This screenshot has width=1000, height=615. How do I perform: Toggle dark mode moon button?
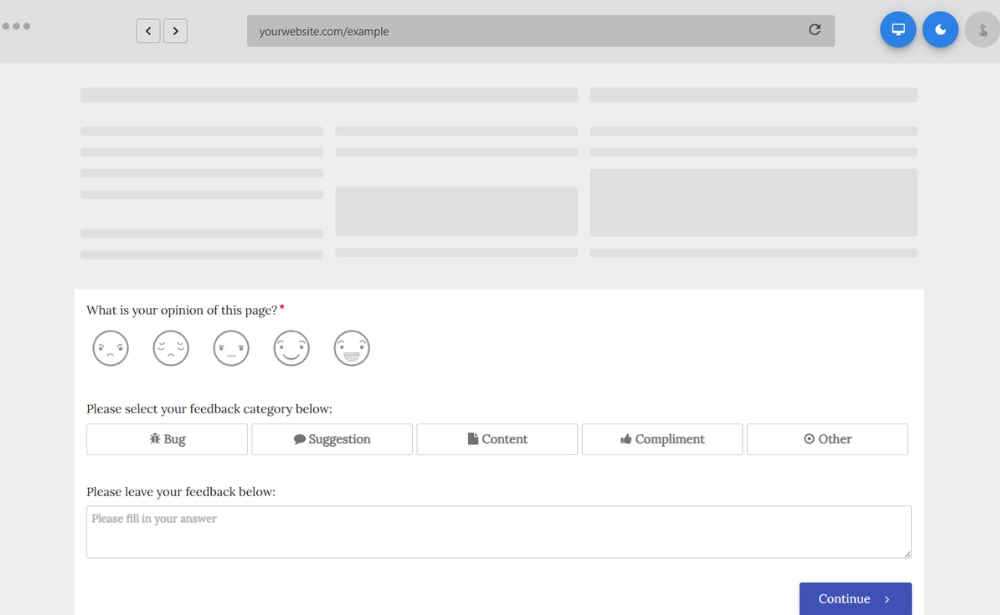(x=940, y=29)
